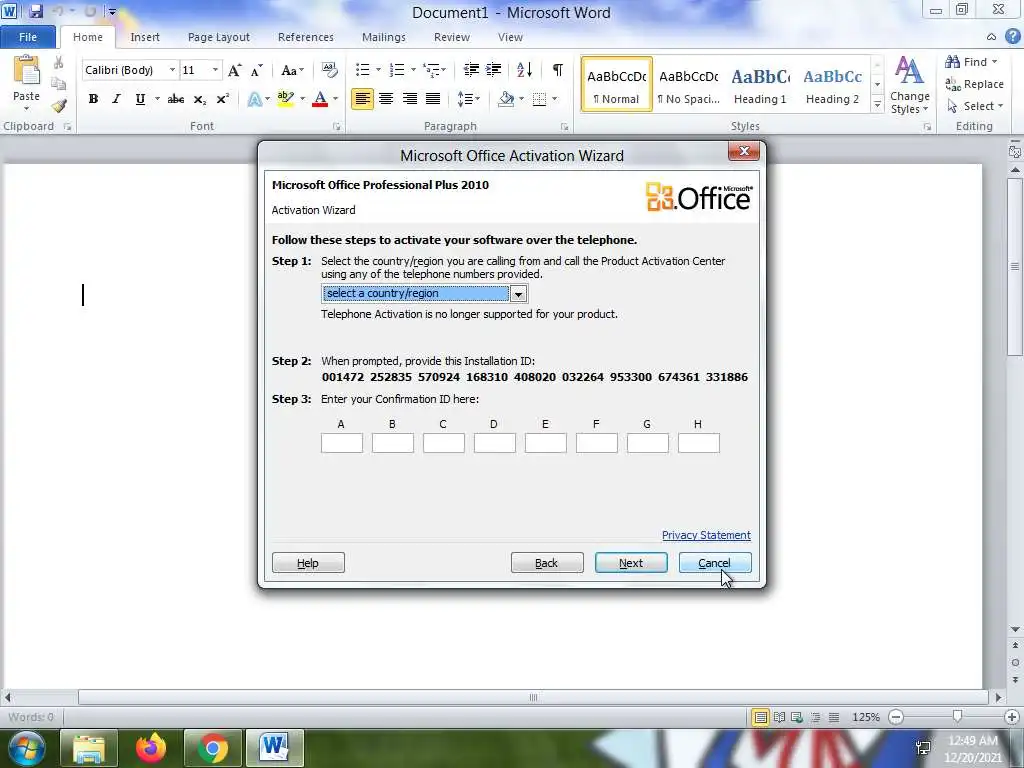Expand the Styles gallery More arrow
The width and height of the screenshot is (1024, 768).
coord(877,104)
